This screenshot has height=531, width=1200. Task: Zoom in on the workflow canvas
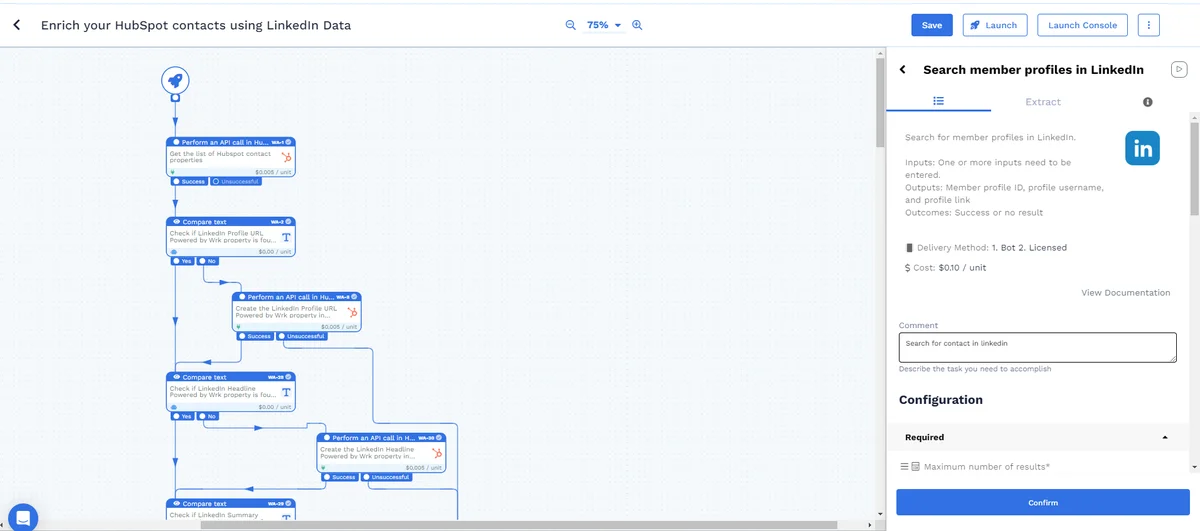pyautogui.click(x=637, y=25)
